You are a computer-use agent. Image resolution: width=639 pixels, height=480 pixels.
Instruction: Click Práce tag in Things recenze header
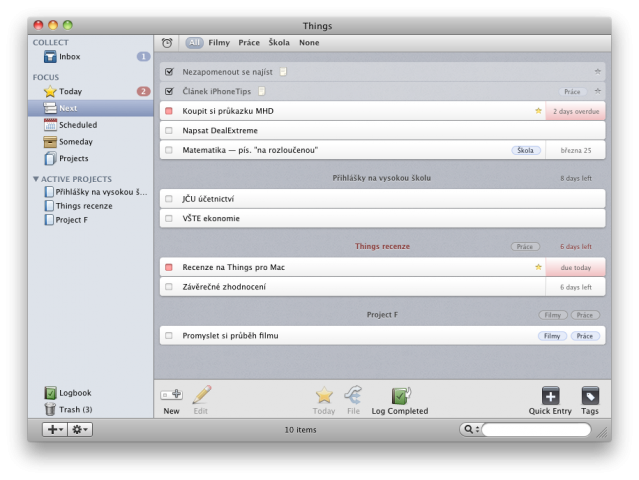525,247
